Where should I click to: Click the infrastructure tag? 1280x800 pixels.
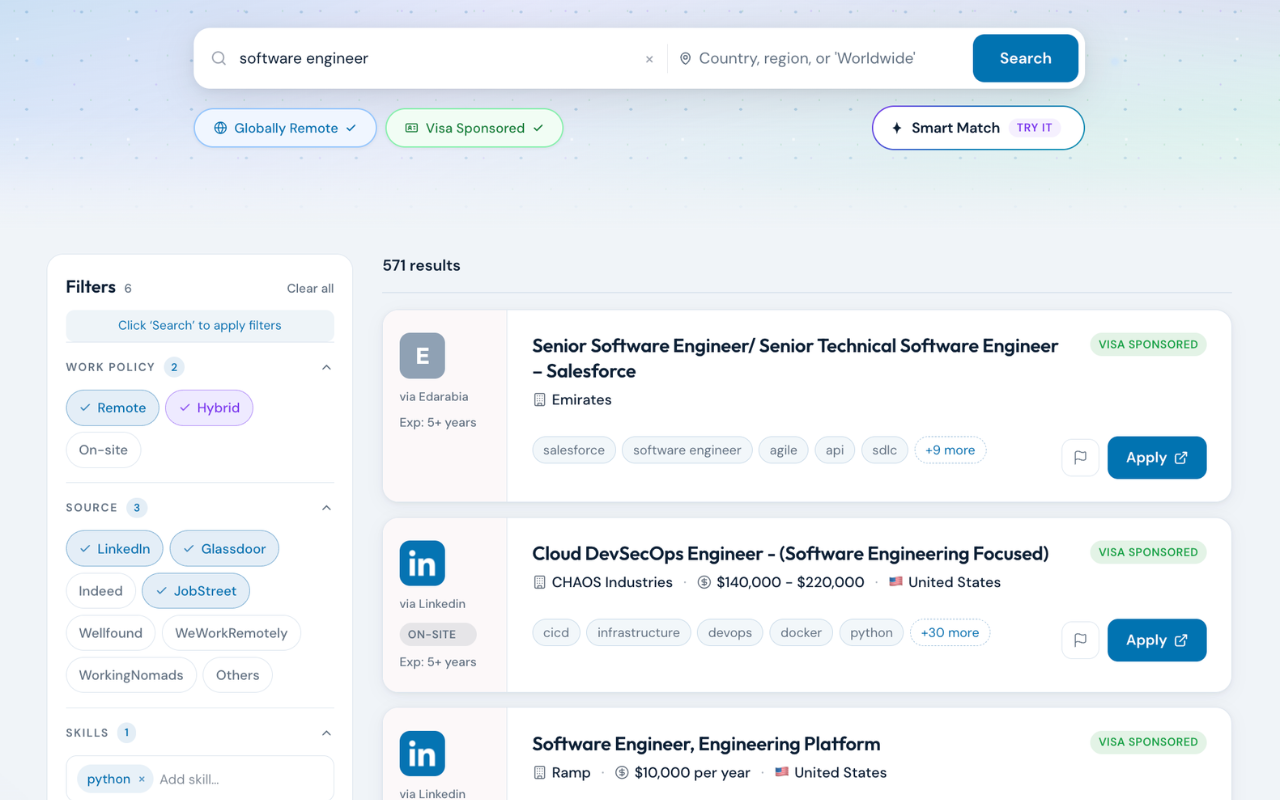point(639,632)
